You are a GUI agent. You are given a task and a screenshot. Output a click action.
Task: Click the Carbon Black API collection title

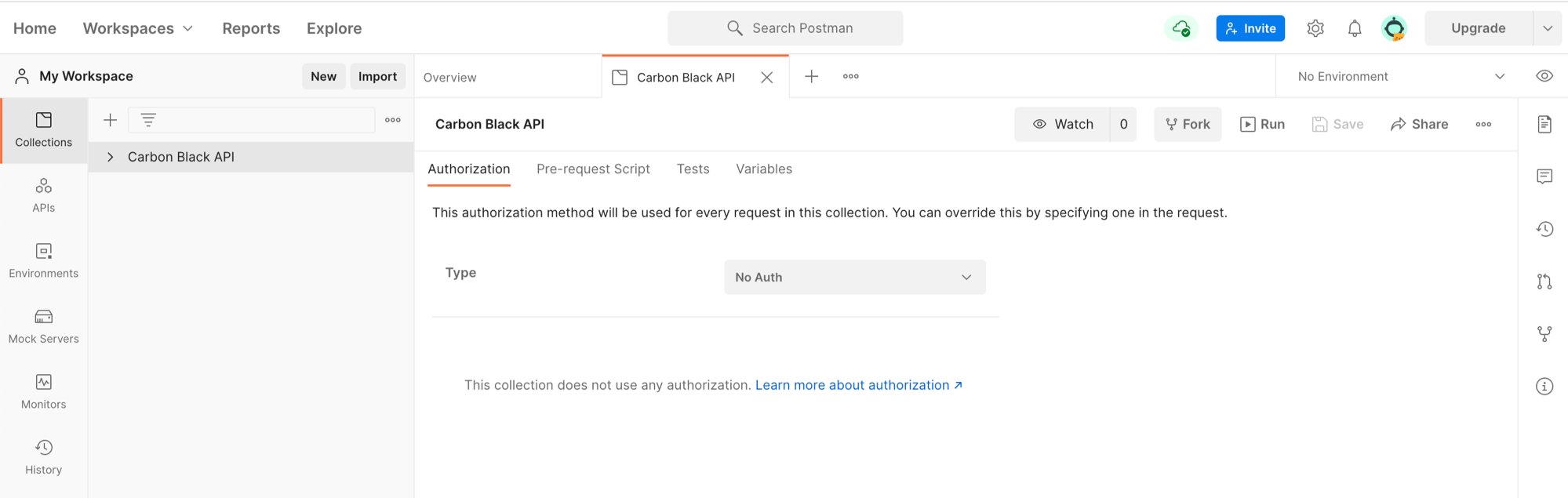click(x=489, y=124)
